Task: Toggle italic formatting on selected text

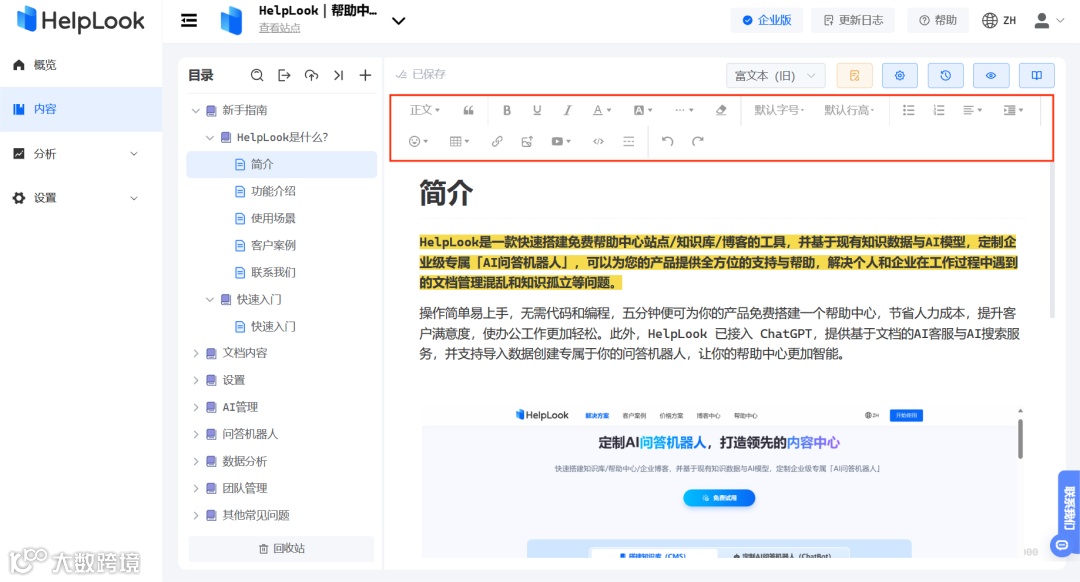Action: pyautogui.click(x=567, y=110)
